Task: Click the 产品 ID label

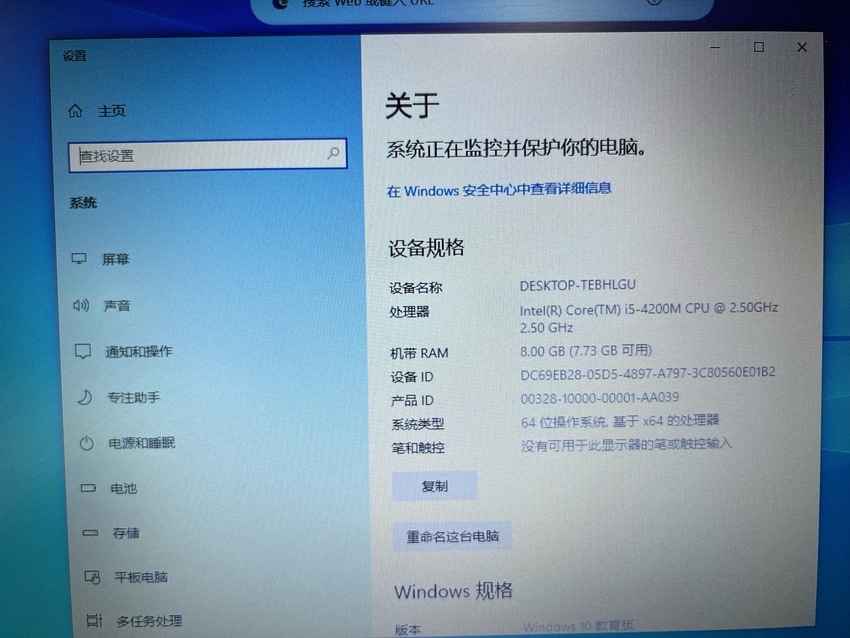Action: click(x=413, y=401)
